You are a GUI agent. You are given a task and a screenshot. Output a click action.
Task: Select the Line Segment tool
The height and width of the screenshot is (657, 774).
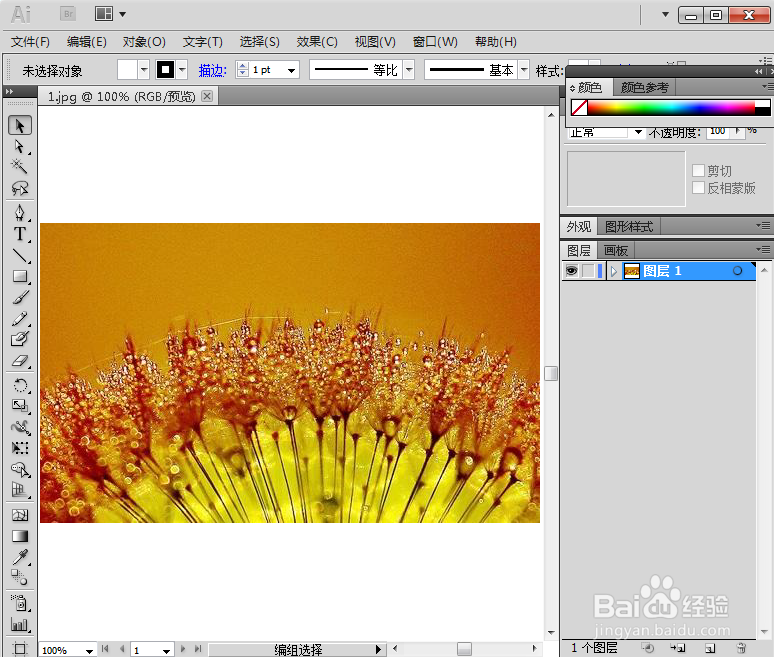20,255
